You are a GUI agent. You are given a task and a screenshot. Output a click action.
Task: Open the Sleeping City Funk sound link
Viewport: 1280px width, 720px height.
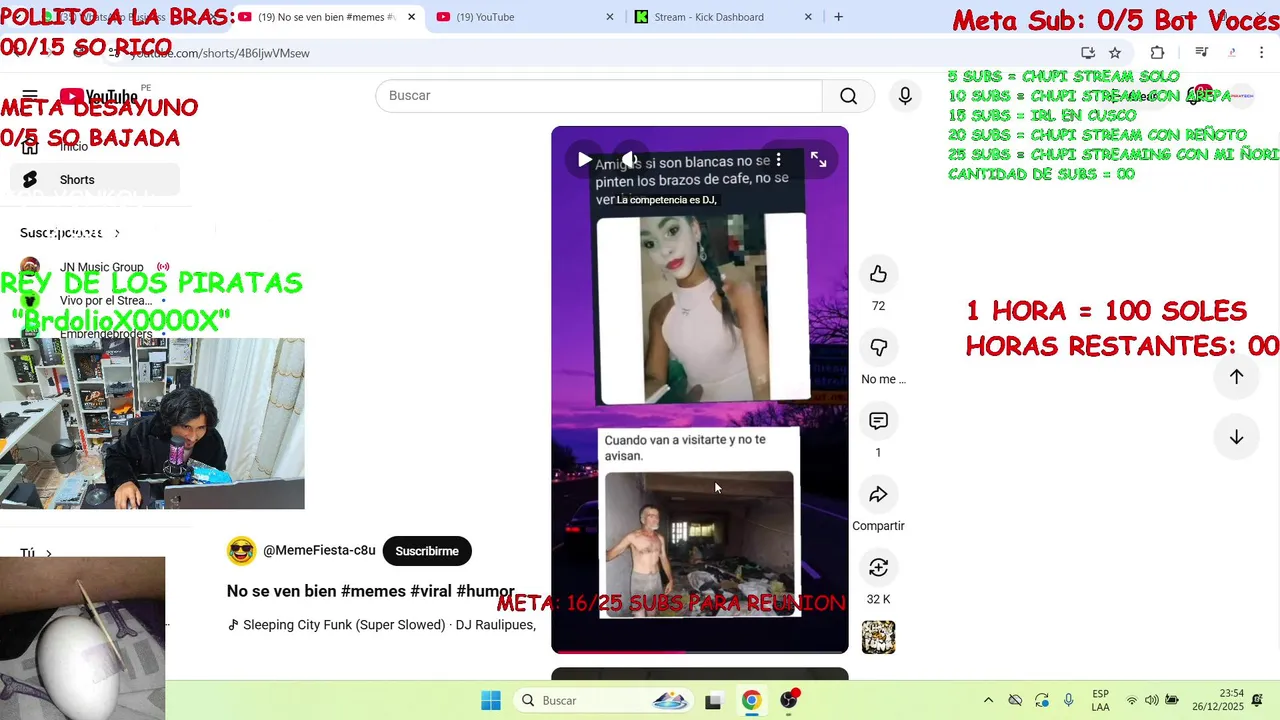pyautogui.click(x=382, y=625)
